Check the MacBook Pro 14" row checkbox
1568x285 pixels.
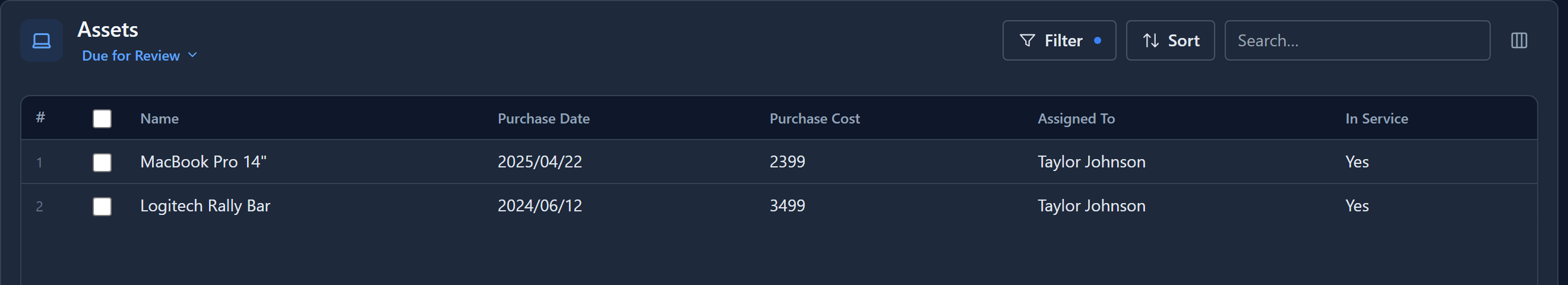coord(102,162)
